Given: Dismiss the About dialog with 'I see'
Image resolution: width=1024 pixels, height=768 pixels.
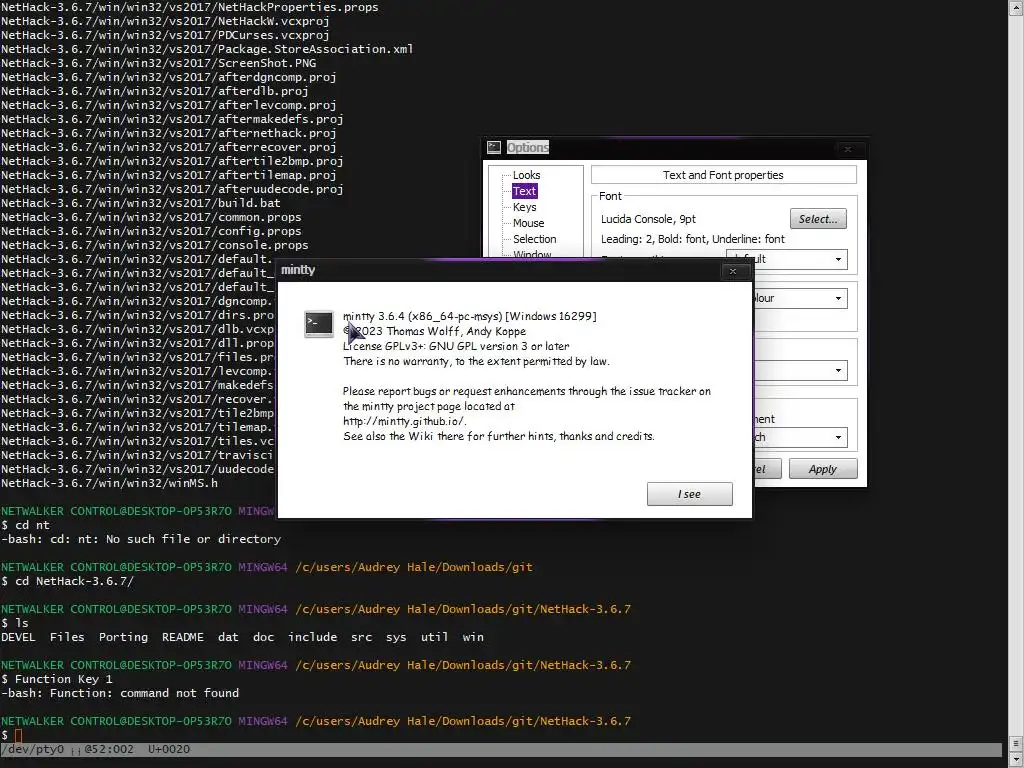Looking at the screenshot, I should click(x=690, y=494).
